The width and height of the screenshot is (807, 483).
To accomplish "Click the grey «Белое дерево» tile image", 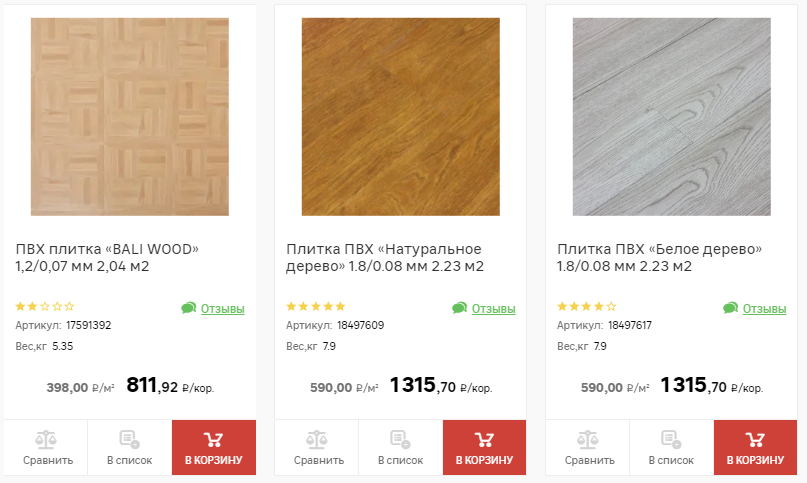I will [x=671, y=117].
